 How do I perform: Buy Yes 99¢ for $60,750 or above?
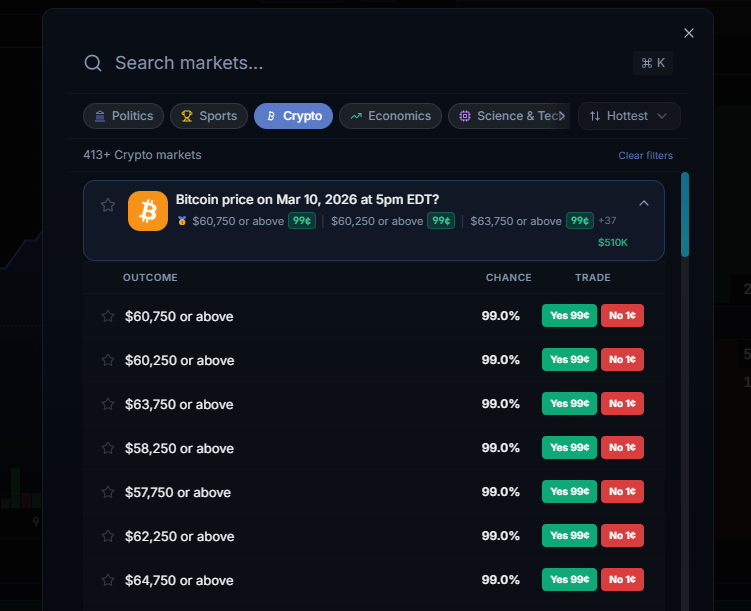click(569, 316)
